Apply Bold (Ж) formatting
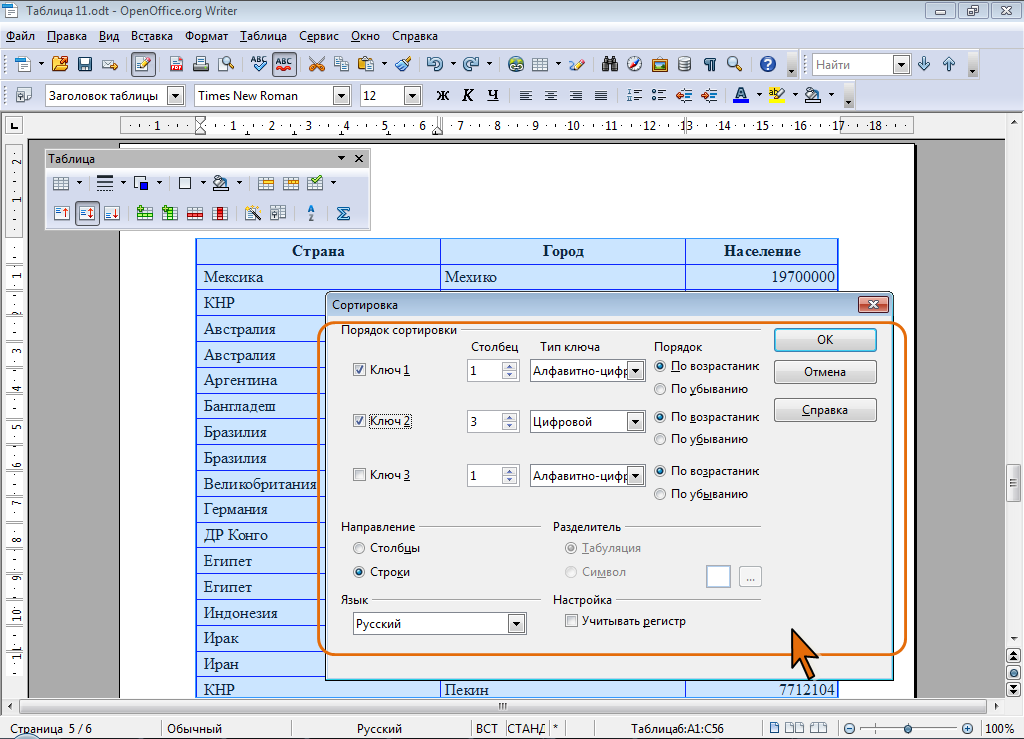 click(443, 95)
